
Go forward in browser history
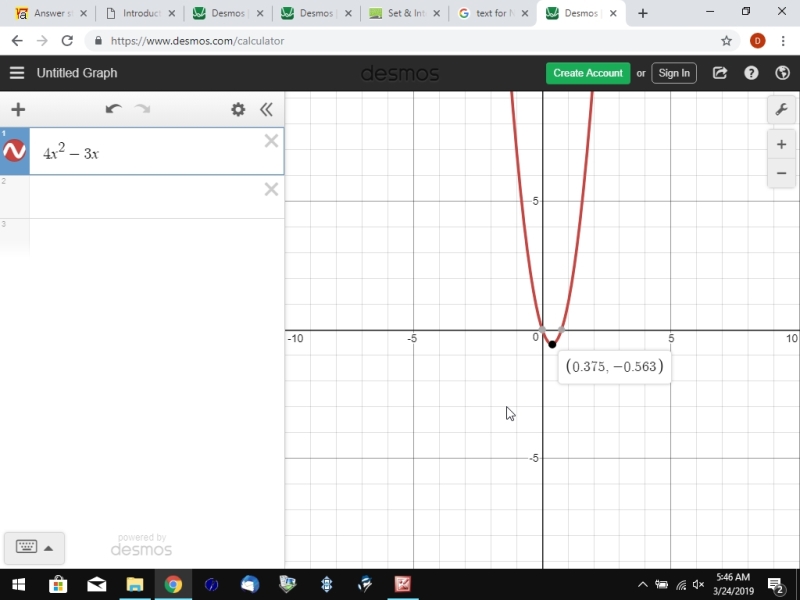coord(42,41)
